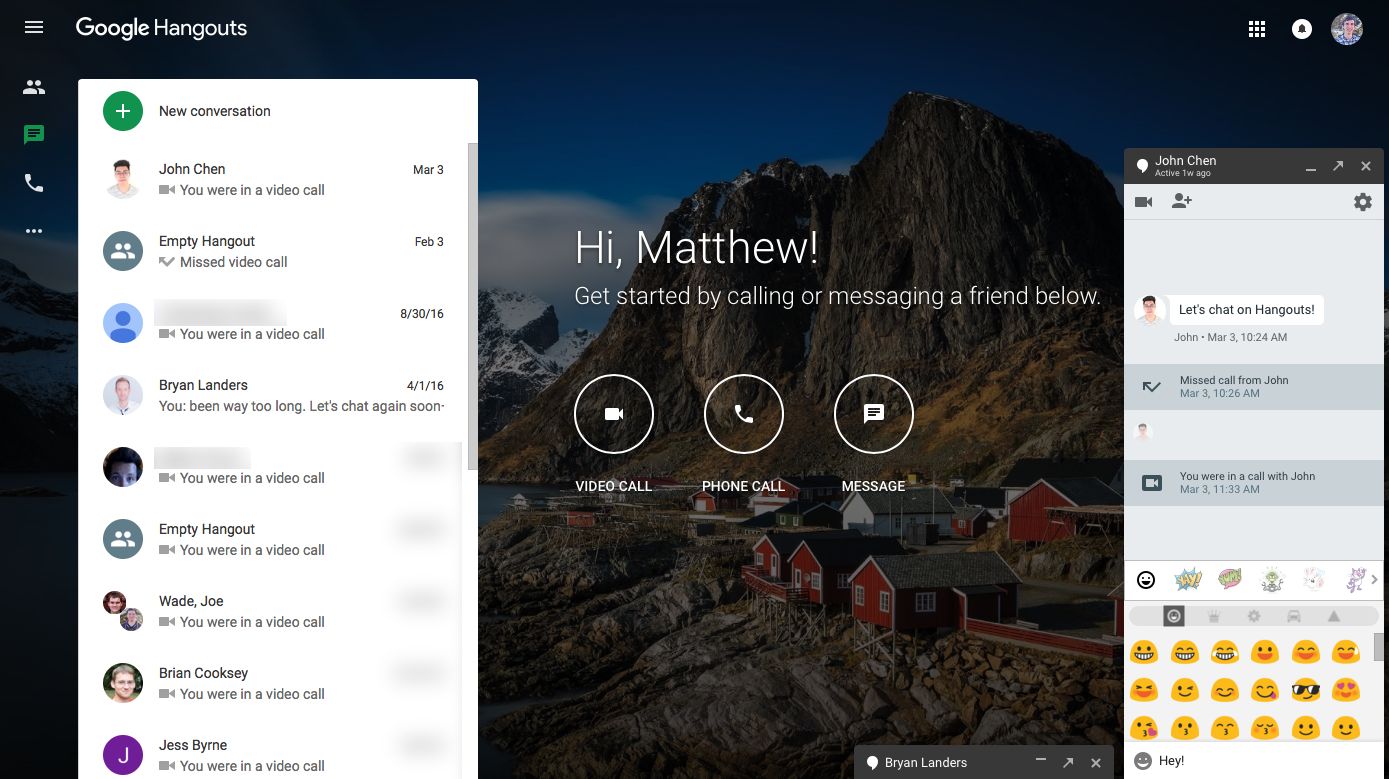Click the PHONE CALL button
Viewport: 1389px width, 779px height.
click(744, 413)
